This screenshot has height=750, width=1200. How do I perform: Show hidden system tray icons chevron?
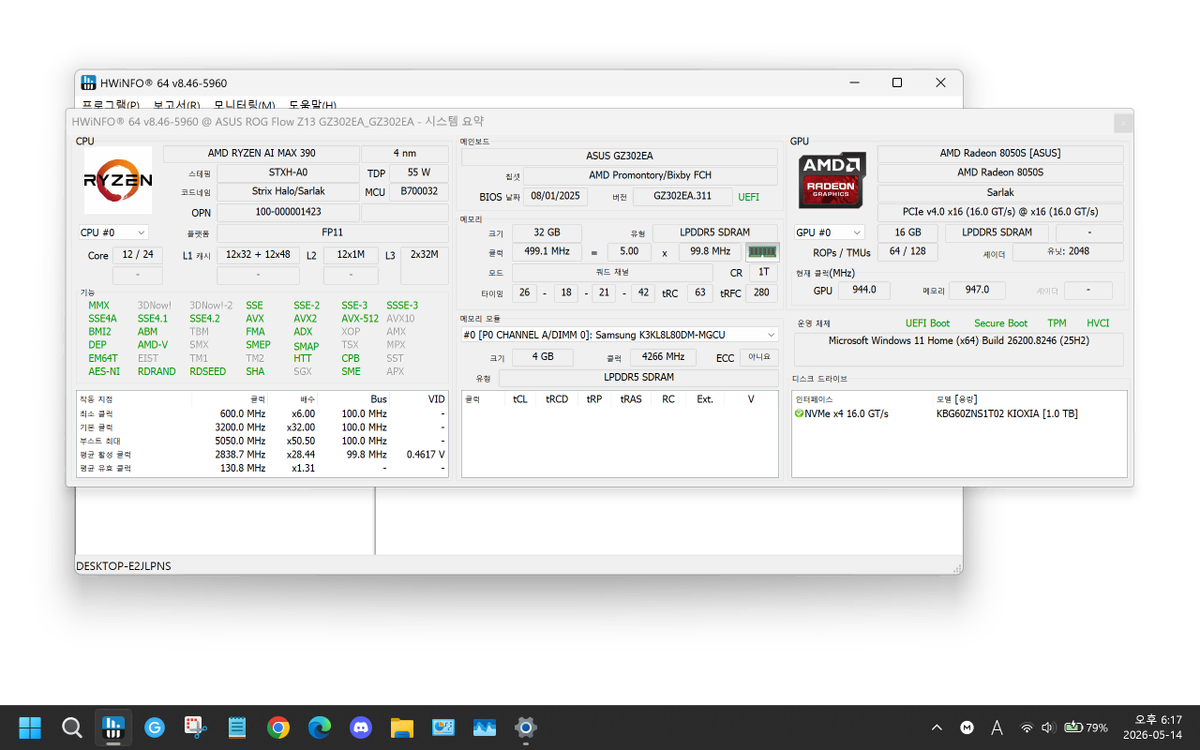(937, 727)
